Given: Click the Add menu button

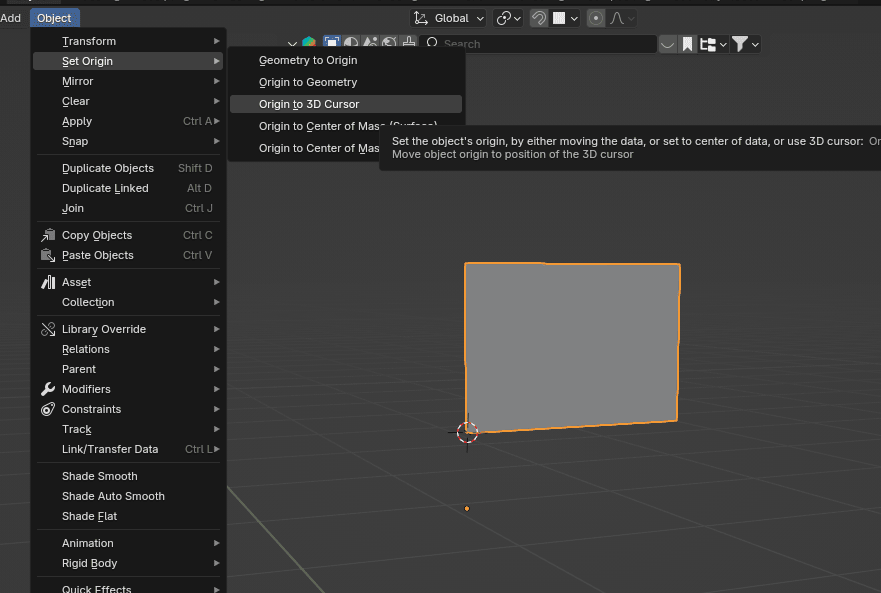Looking at the screenshot, I should click(11, 18).
